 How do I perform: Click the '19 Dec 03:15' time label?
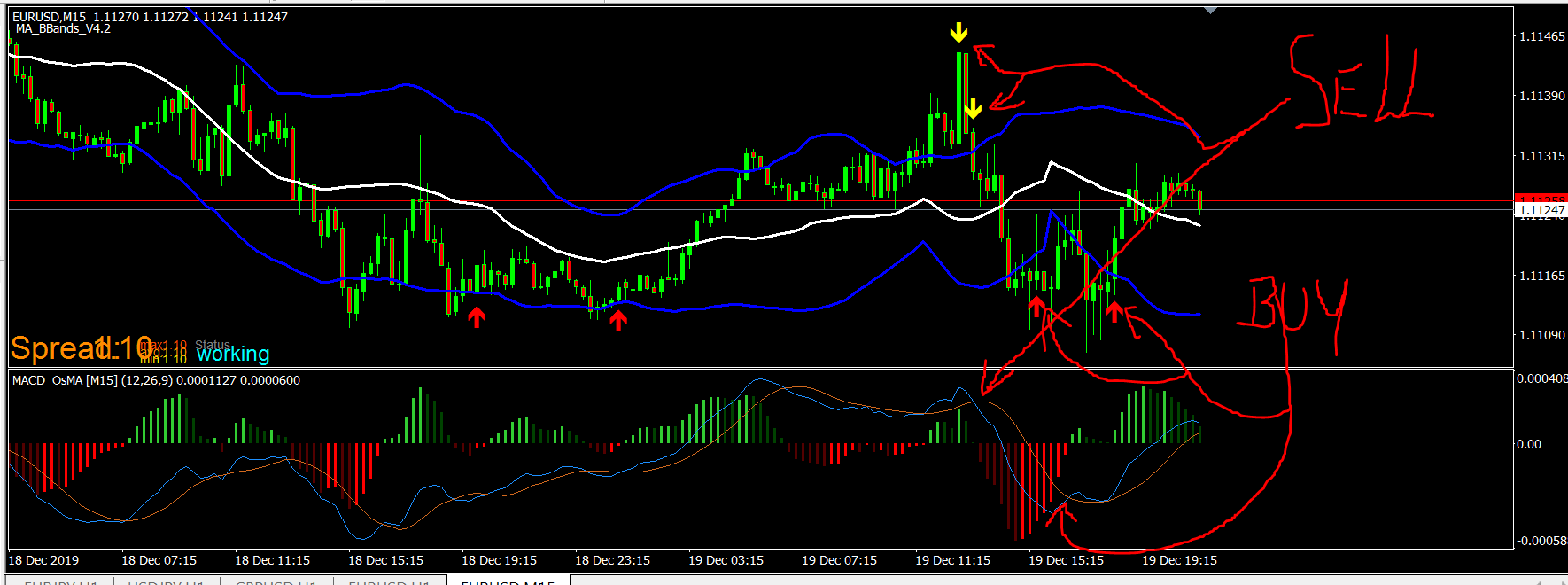pyautogui.click(x=726, y=560)
